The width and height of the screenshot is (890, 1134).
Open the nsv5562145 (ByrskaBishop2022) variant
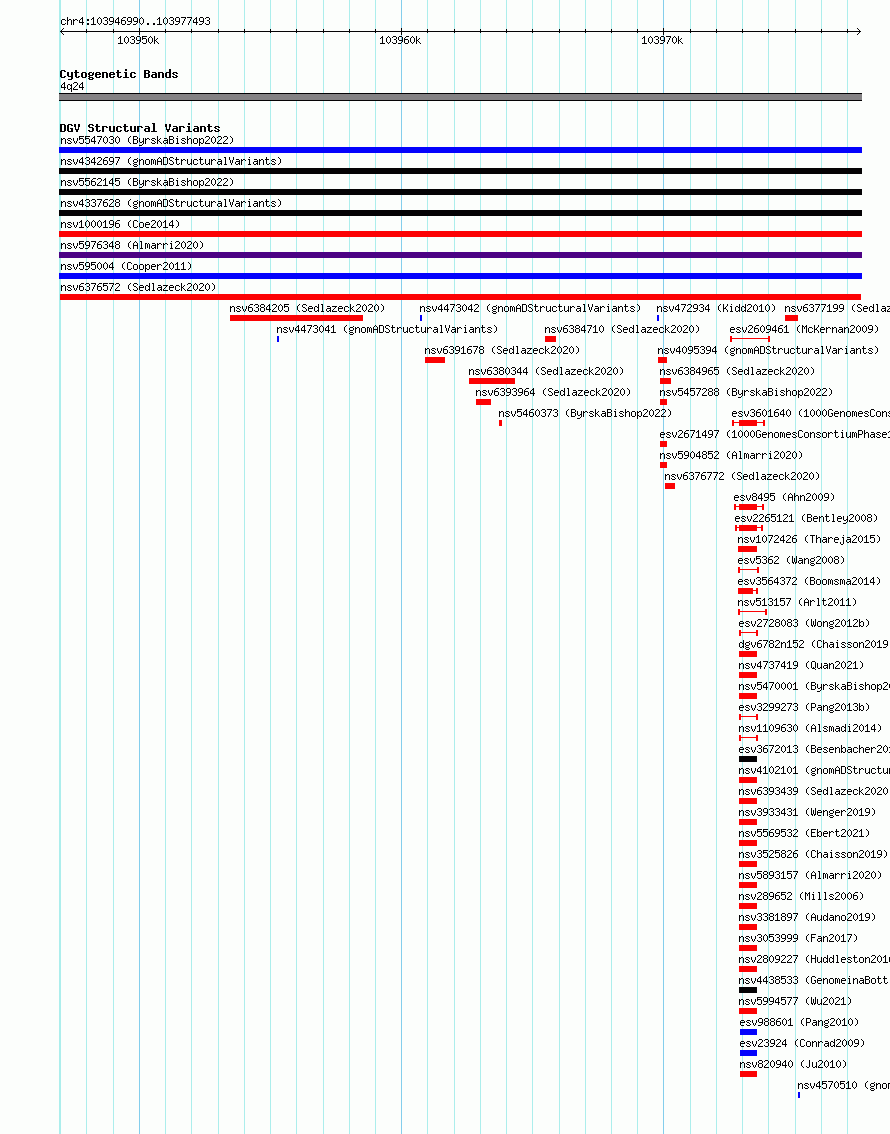tap(147, 182)
